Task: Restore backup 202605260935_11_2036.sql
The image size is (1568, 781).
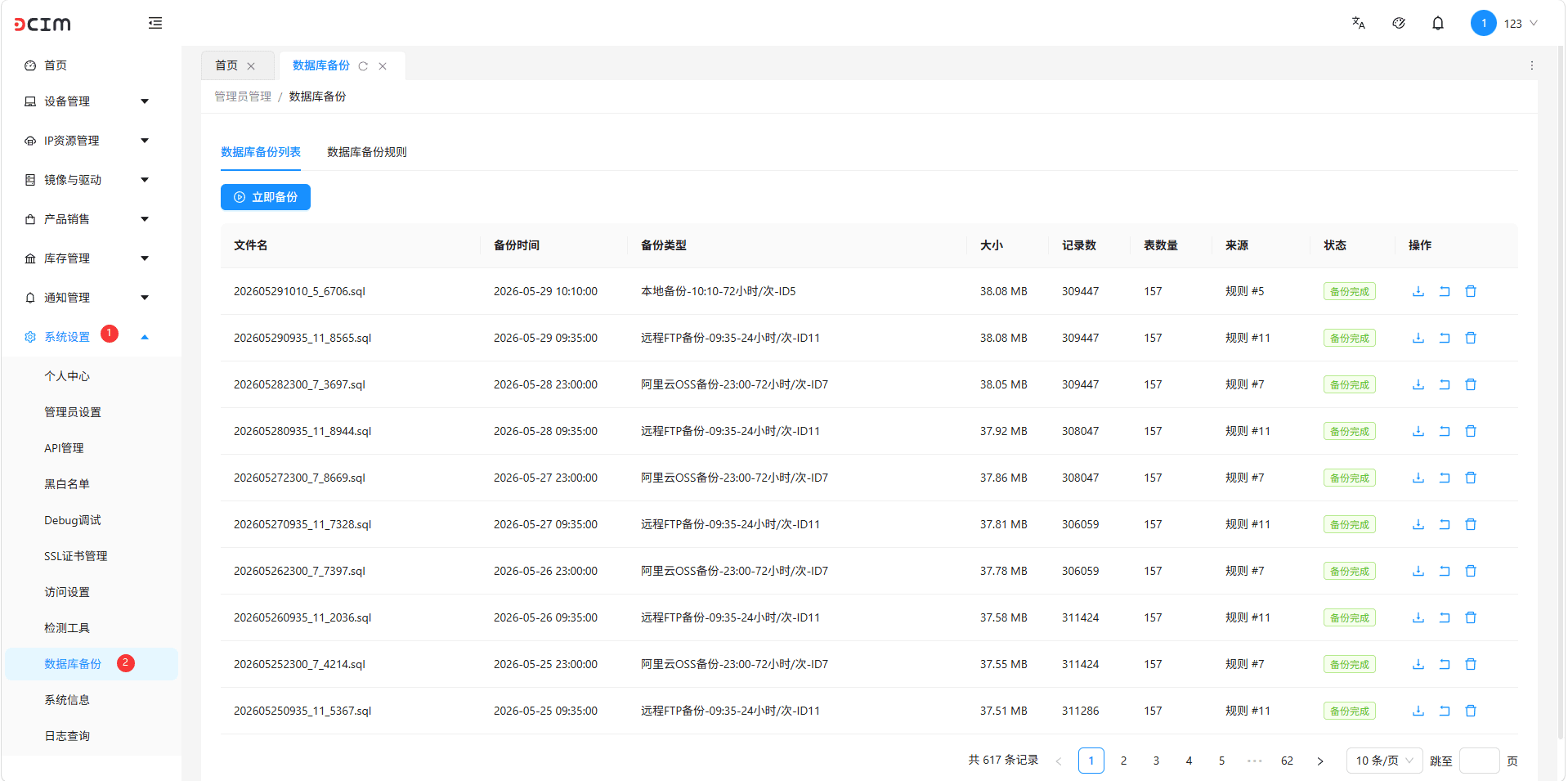Action: tap(1444, 617)
